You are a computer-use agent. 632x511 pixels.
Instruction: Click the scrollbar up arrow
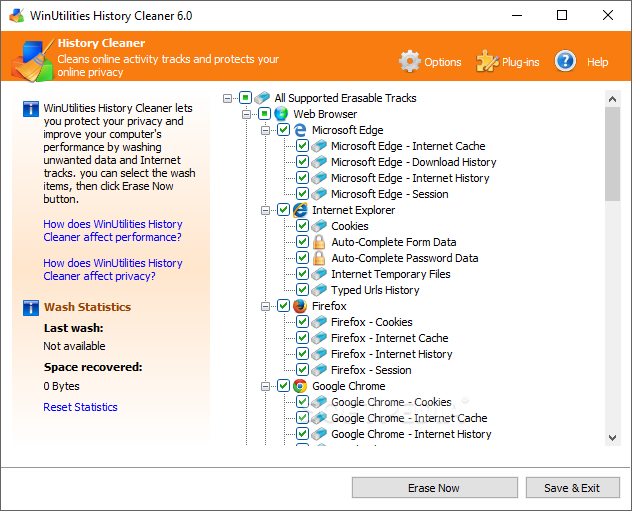pos(612,99)
